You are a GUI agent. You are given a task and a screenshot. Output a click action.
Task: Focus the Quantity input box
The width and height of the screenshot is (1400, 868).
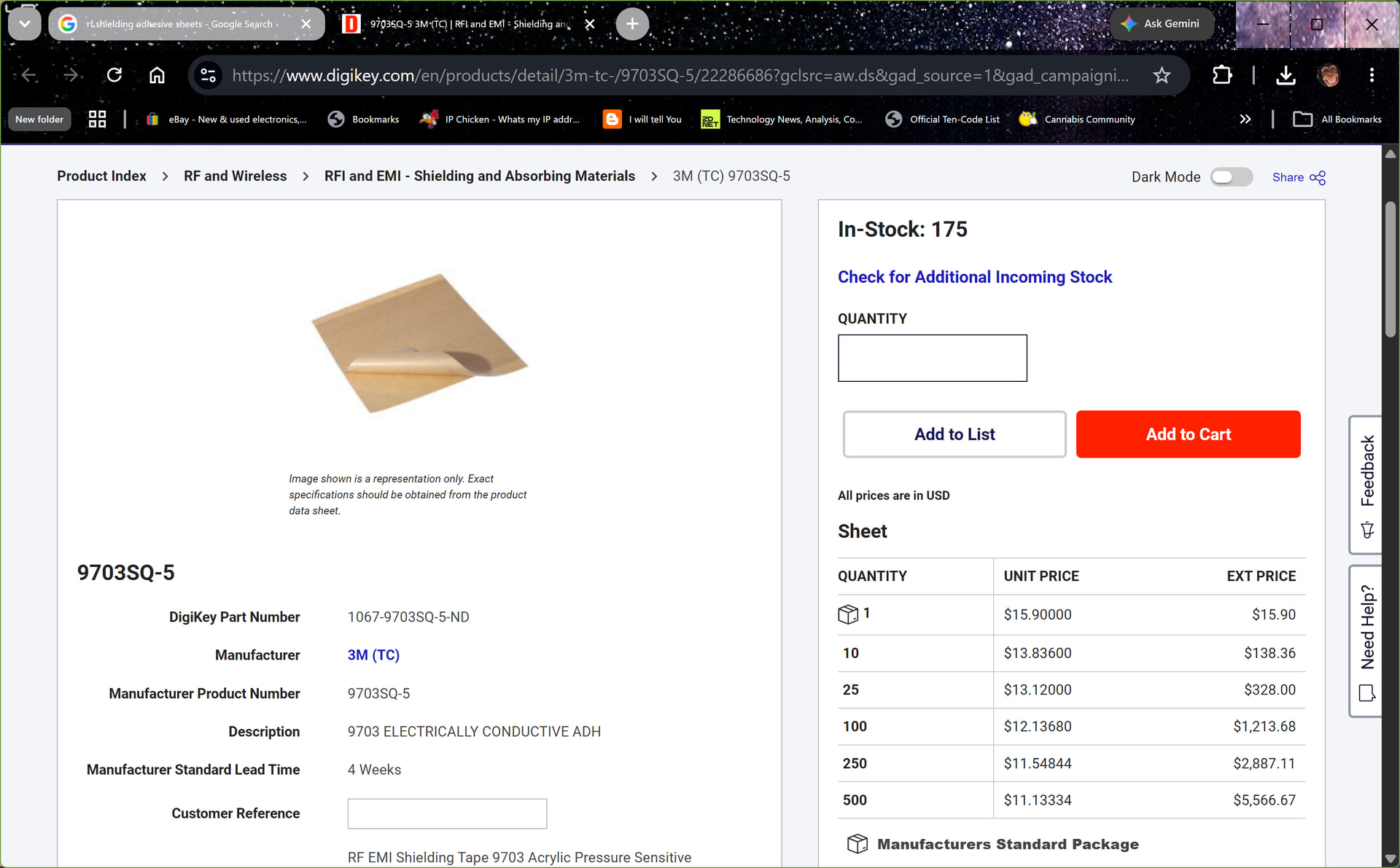(932, 358)
